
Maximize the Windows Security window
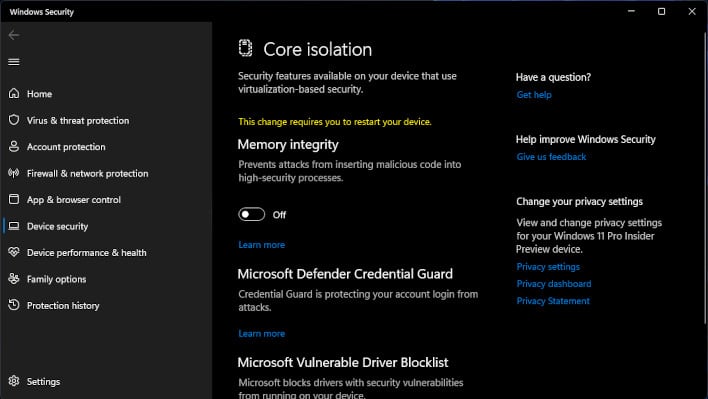(661, 11)
